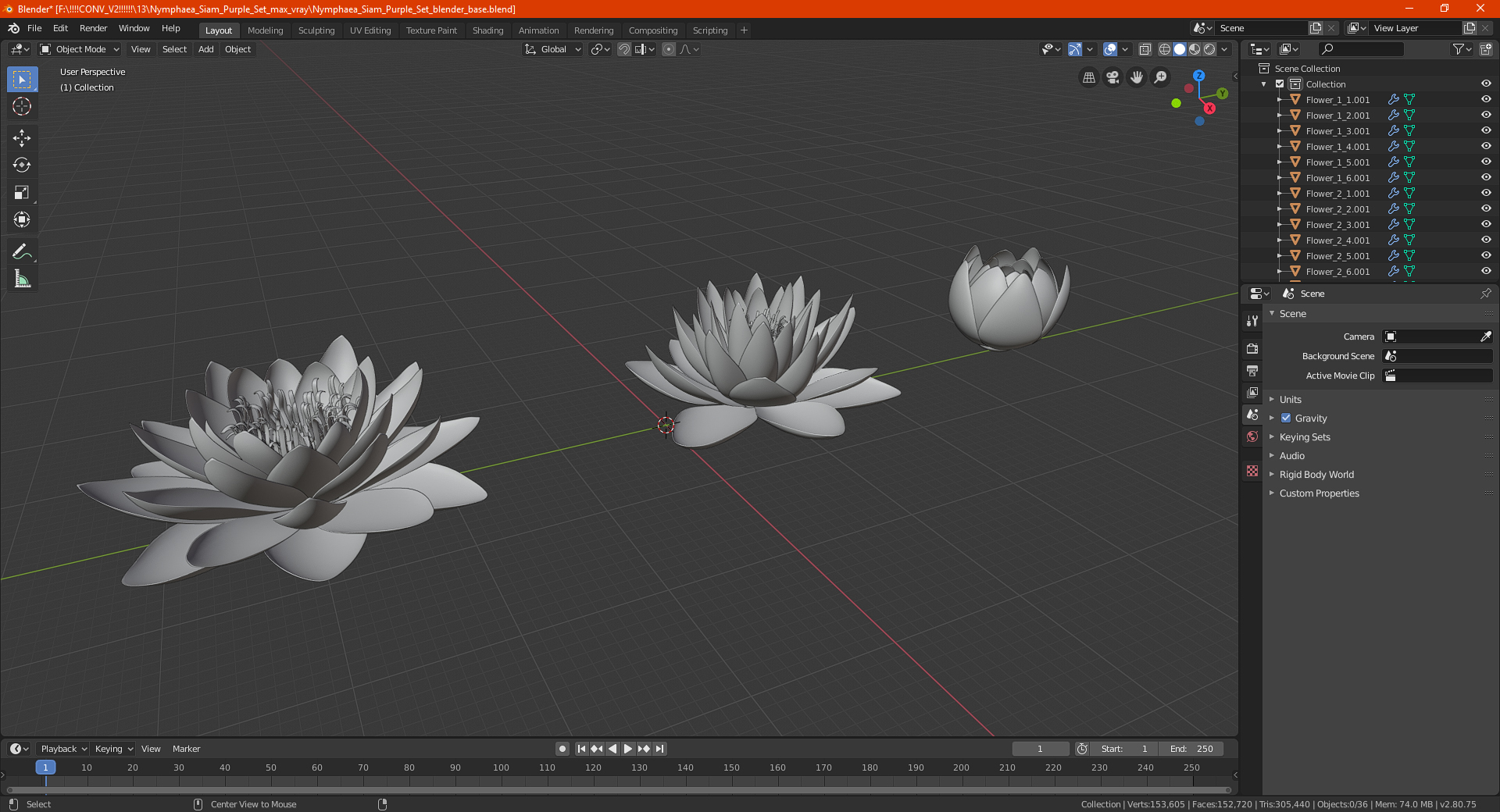Switch to rendered shading mode
The width and height of the screenshot is (1500, 812).
point(1209,49)
